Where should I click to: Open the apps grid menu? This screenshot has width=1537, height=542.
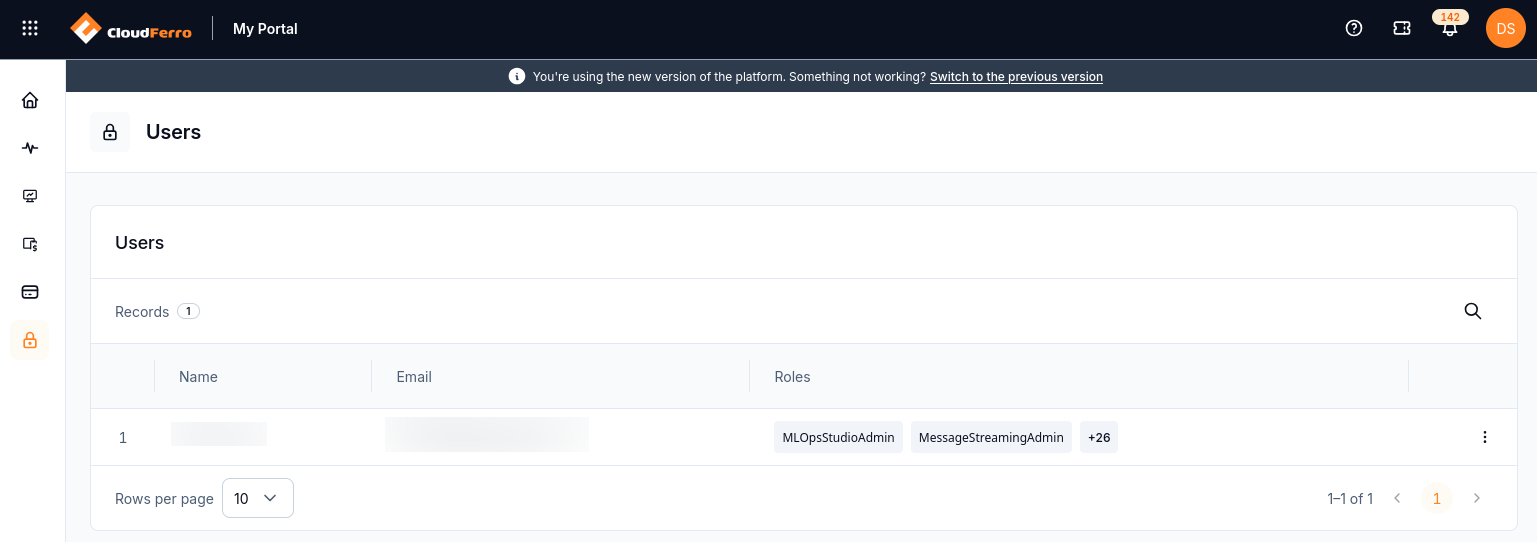point(30,28)
